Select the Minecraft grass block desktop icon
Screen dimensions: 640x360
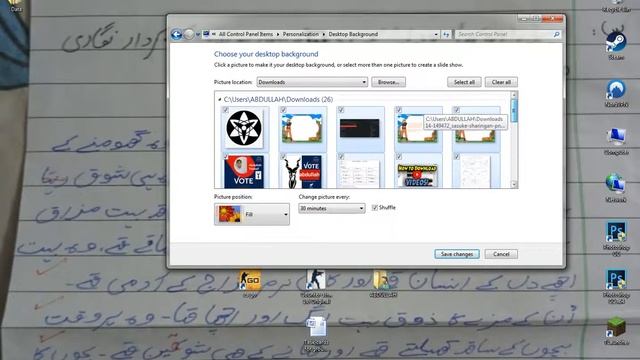point(616,329)
